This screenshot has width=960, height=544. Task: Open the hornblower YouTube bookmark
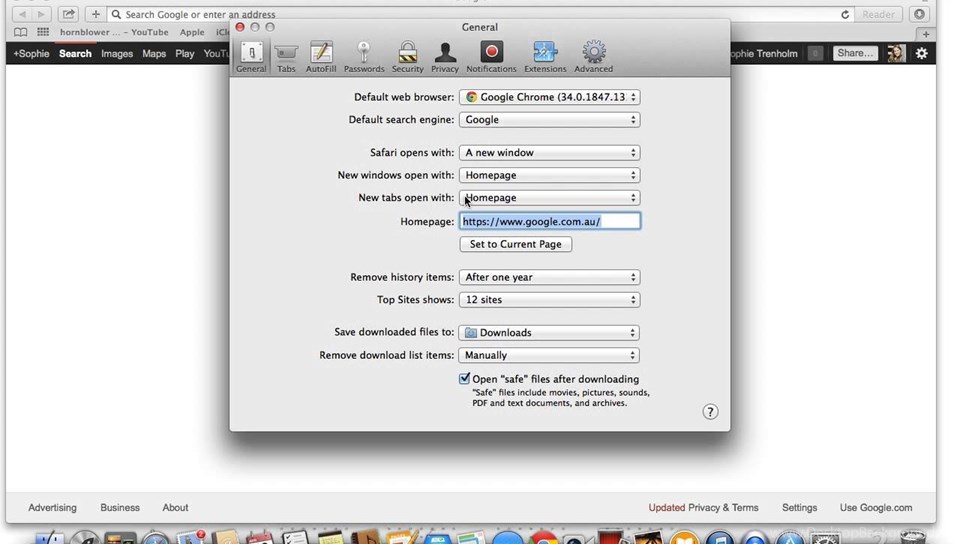114,32
